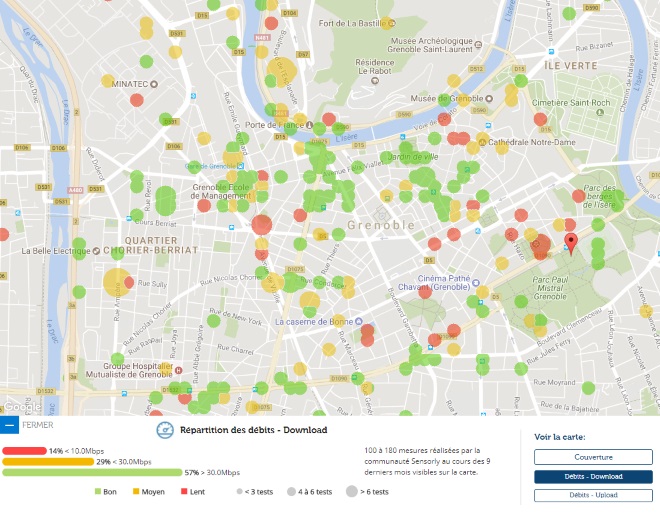Click the Porte de France marker icon
This screenshot has height=516, width=660.
(x=309, y=125)
